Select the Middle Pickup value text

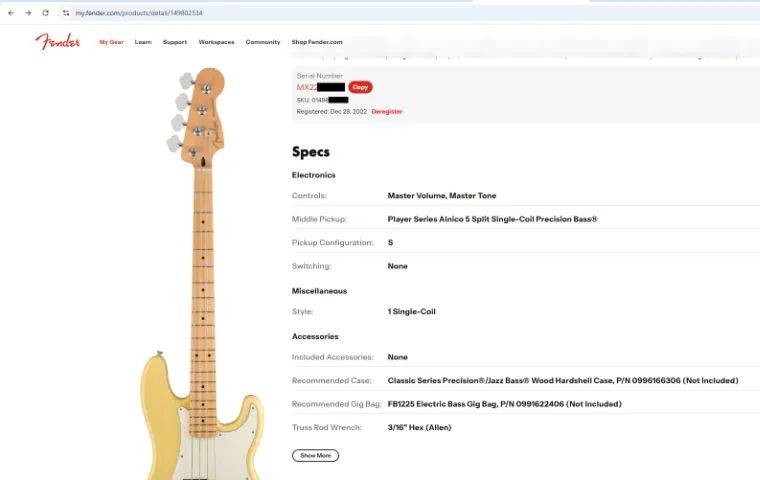pyautogui.click(x=492, y=219)
